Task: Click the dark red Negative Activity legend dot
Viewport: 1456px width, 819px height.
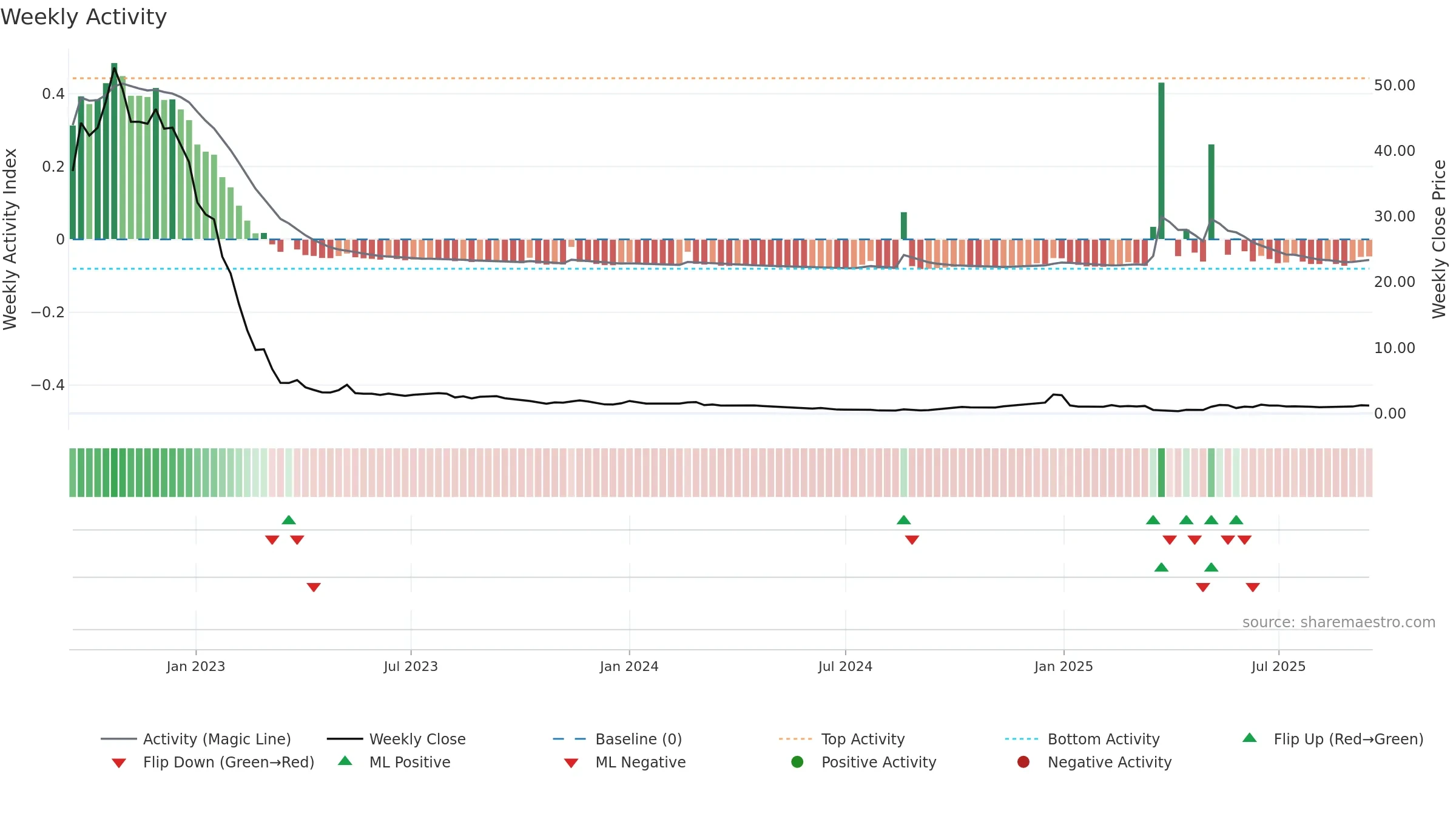Action: click(x=1023, y=761)
